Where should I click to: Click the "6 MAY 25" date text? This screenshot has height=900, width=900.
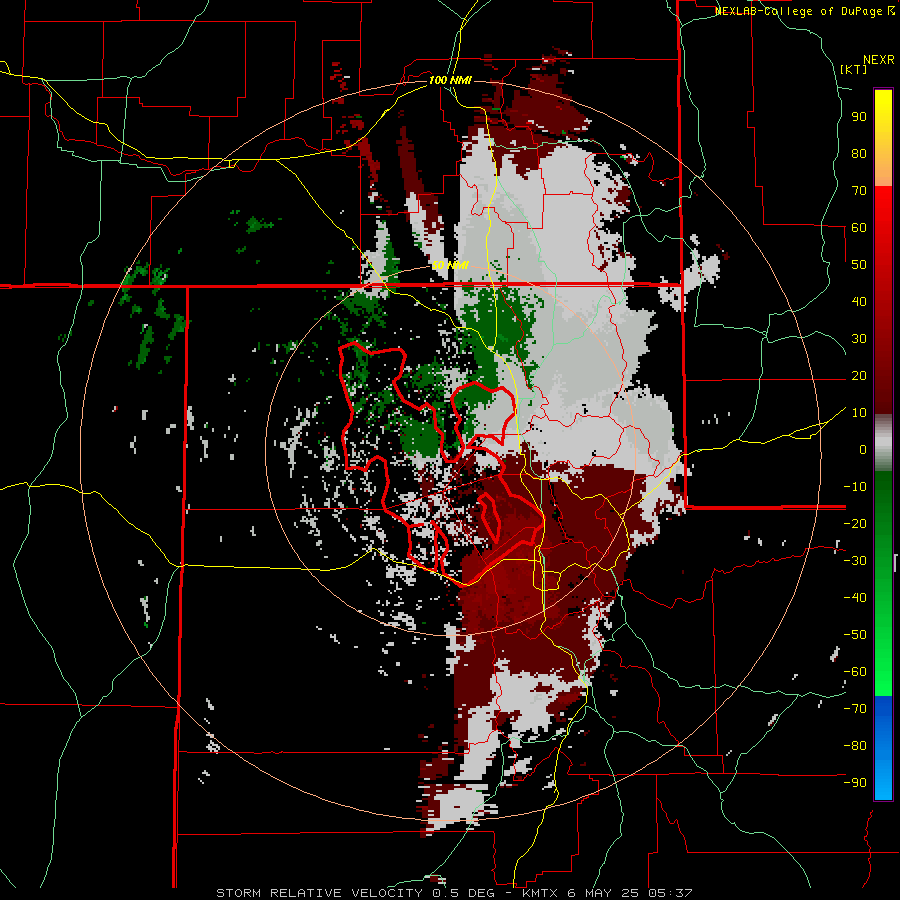pyautogui.click(x=604, y=893)
